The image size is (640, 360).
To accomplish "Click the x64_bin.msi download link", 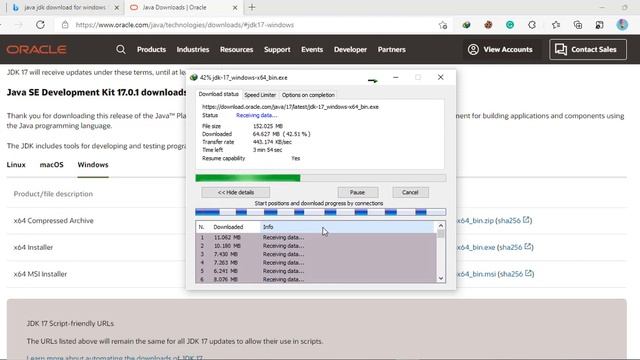I will pos(476,274).
